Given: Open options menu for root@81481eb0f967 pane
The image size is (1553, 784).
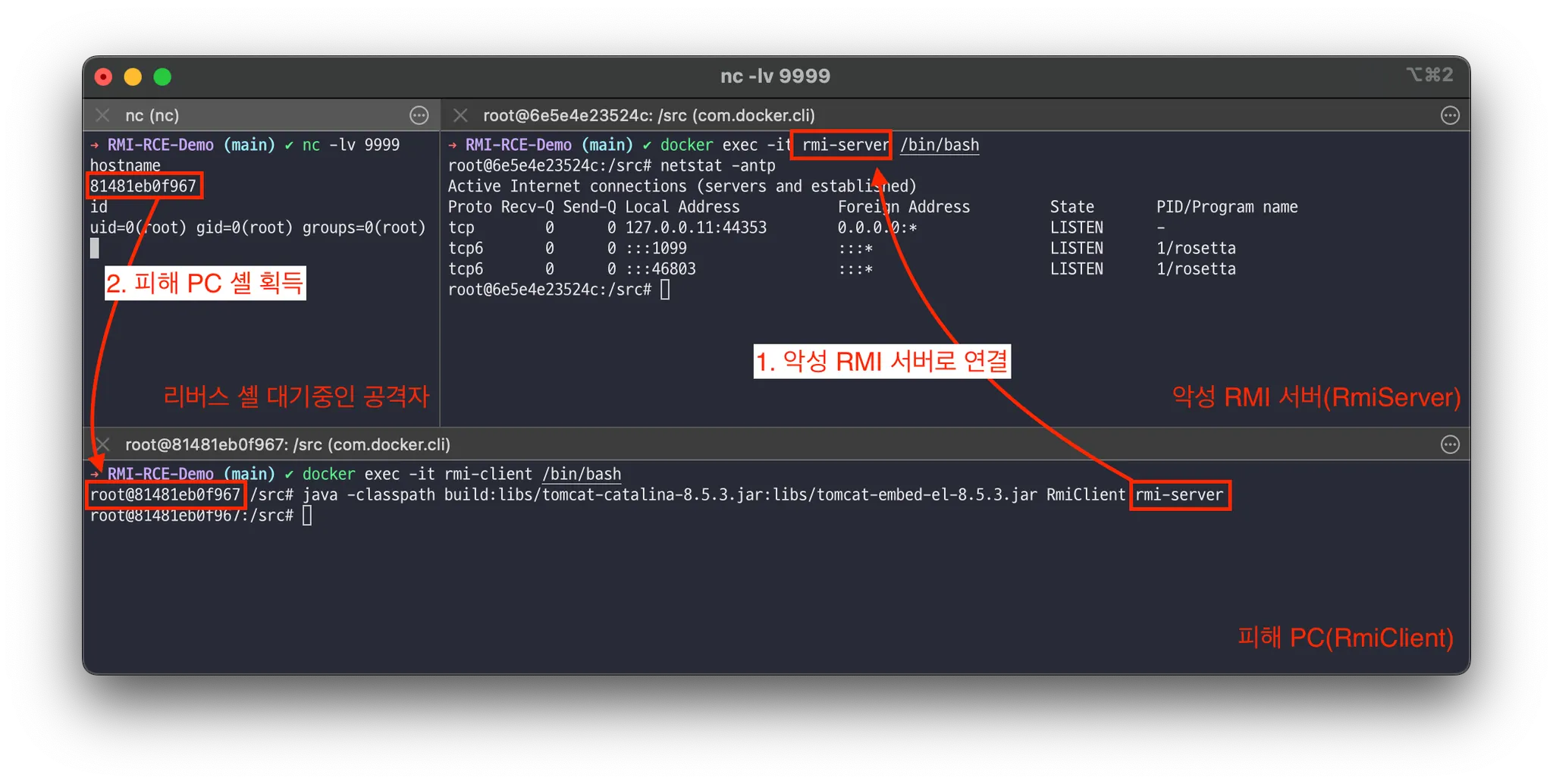Looking at the screenshot, I should click(1450, 444).
